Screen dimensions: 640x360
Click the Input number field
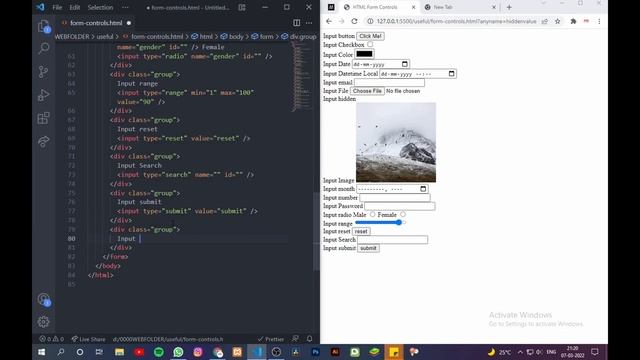point(395,198)
